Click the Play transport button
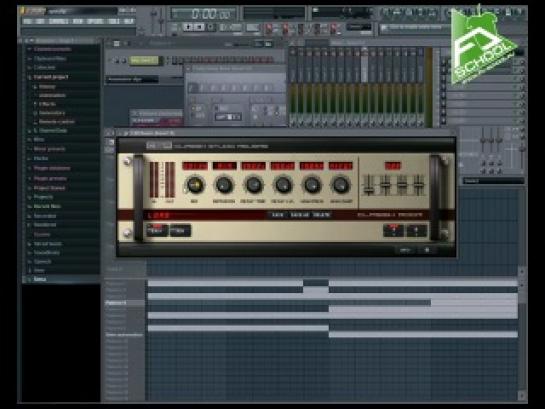This screenshot has height=409, width=545. (188, 27)
